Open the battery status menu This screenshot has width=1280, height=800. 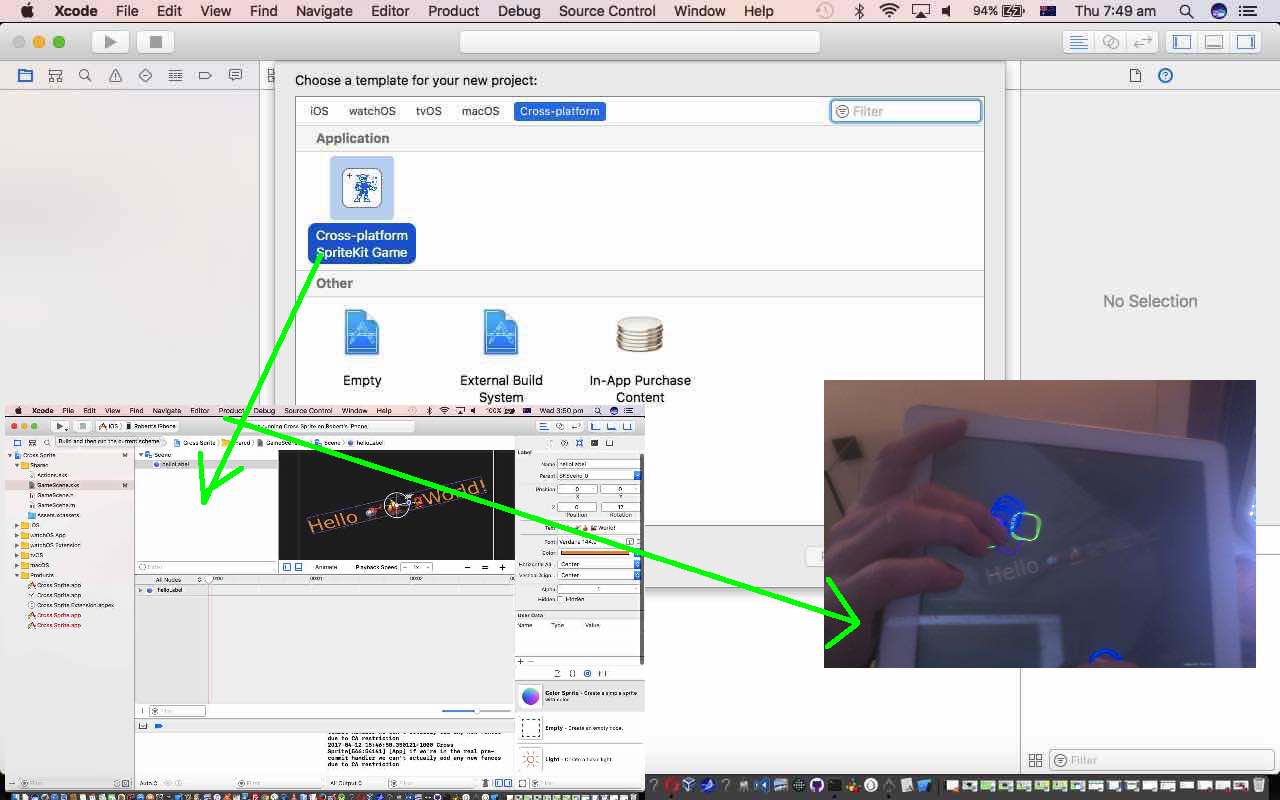998,11
